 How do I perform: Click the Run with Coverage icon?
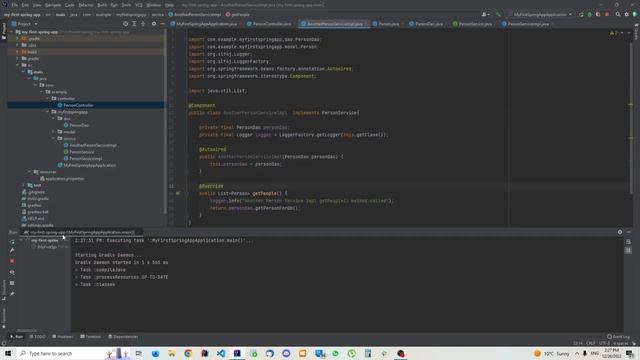[x=598, y=15]
